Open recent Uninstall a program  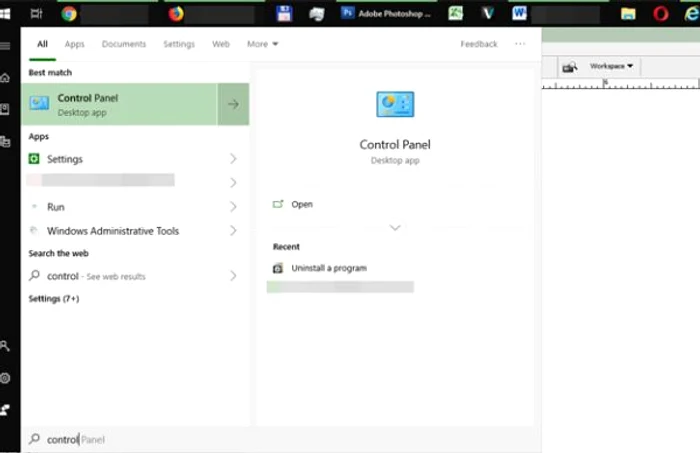pyautogui.click(x=320, y=268)
